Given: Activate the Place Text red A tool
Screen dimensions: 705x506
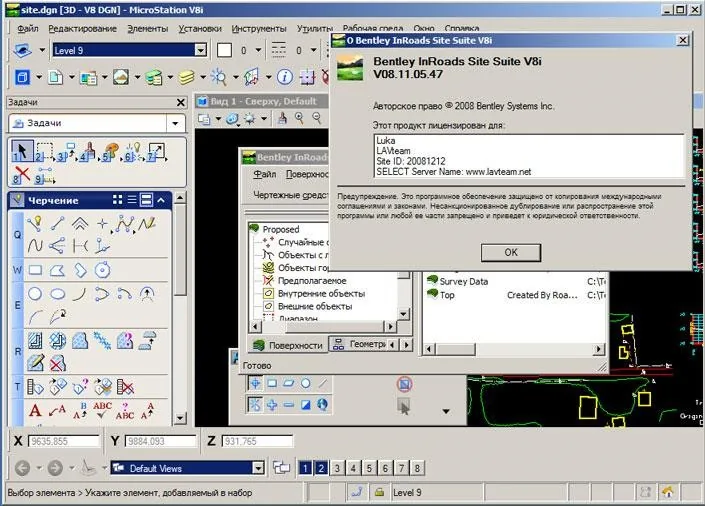Looking at the screenshot, I should (35, 410).
